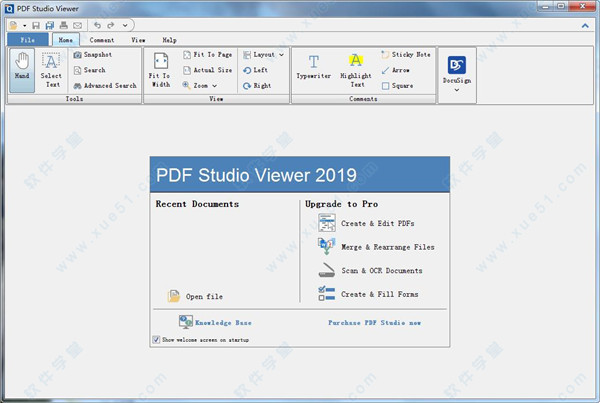Email document via envelope icon
Screen dimensions: 600x403
pyautogui.click(x=77, y=25)
